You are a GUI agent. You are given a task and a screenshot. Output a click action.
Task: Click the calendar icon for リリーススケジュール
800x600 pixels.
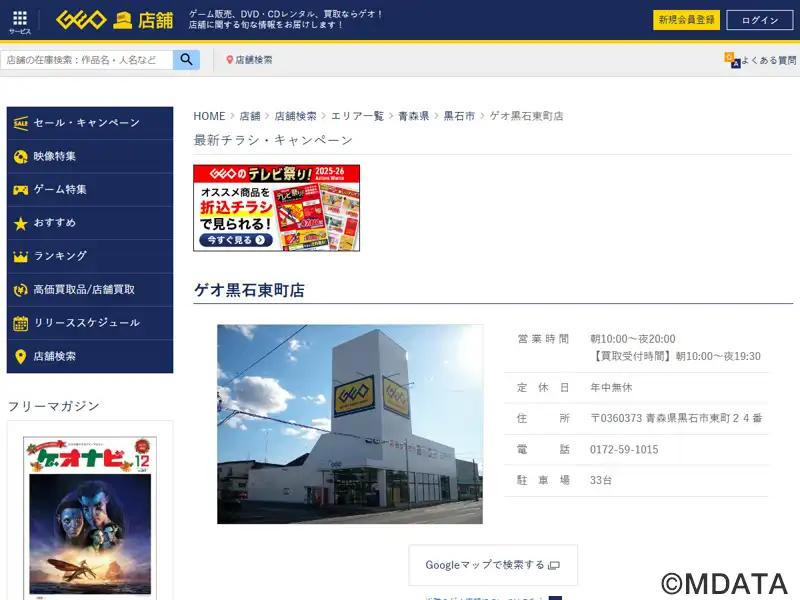pos(20,323)
